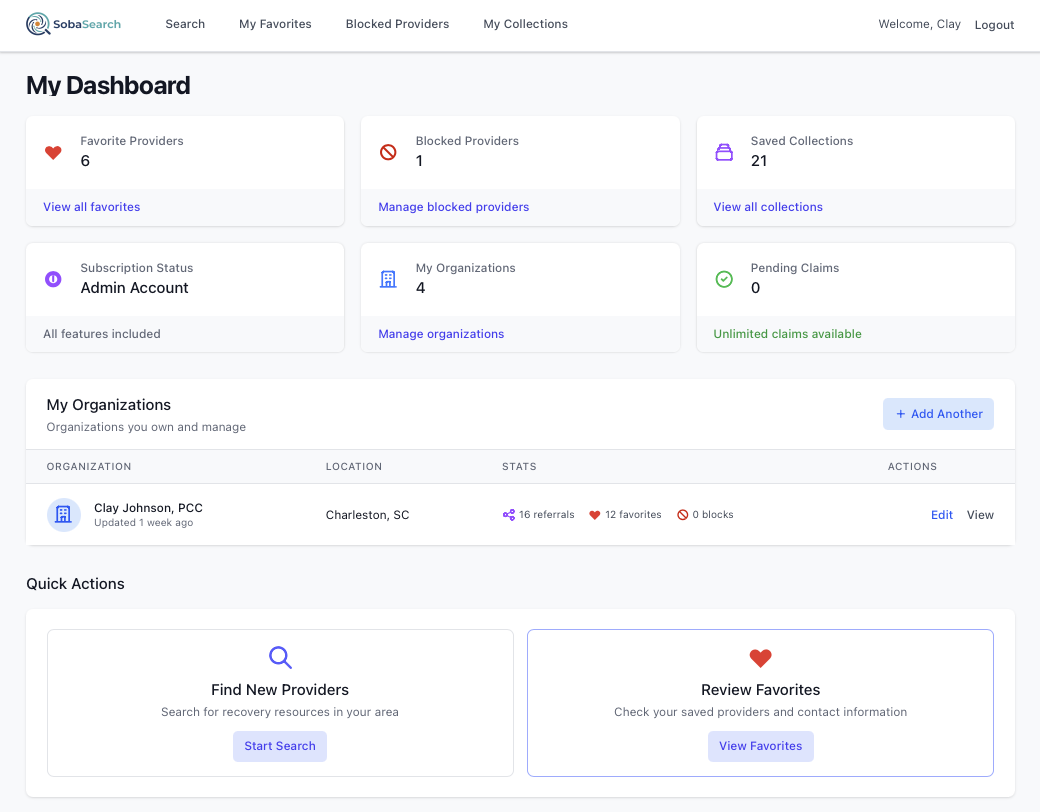This screenshot has height=812, width=1040.
Task: Click the red heart Favorite Providers icon
Action: pos(54,153)
